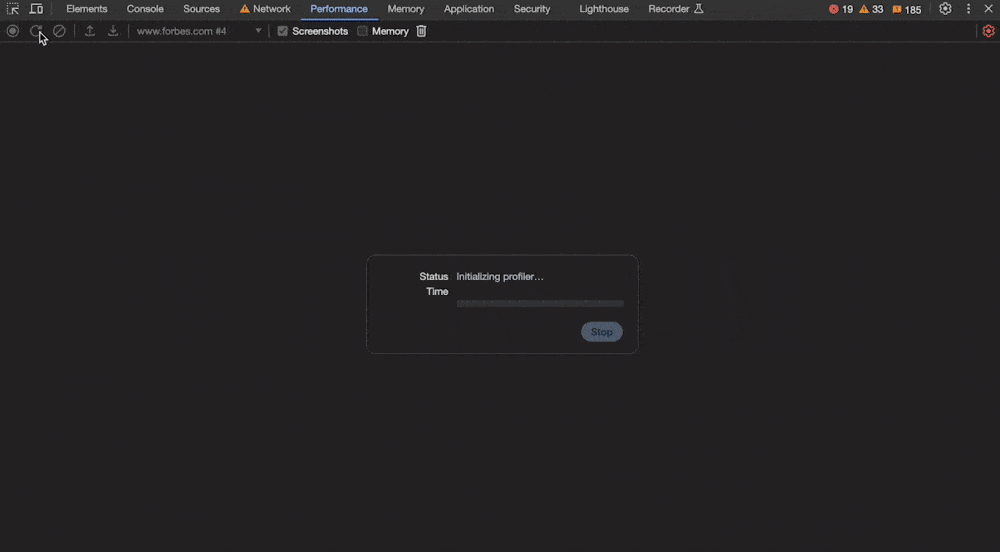Open the Sources tab

pos(202,9)
